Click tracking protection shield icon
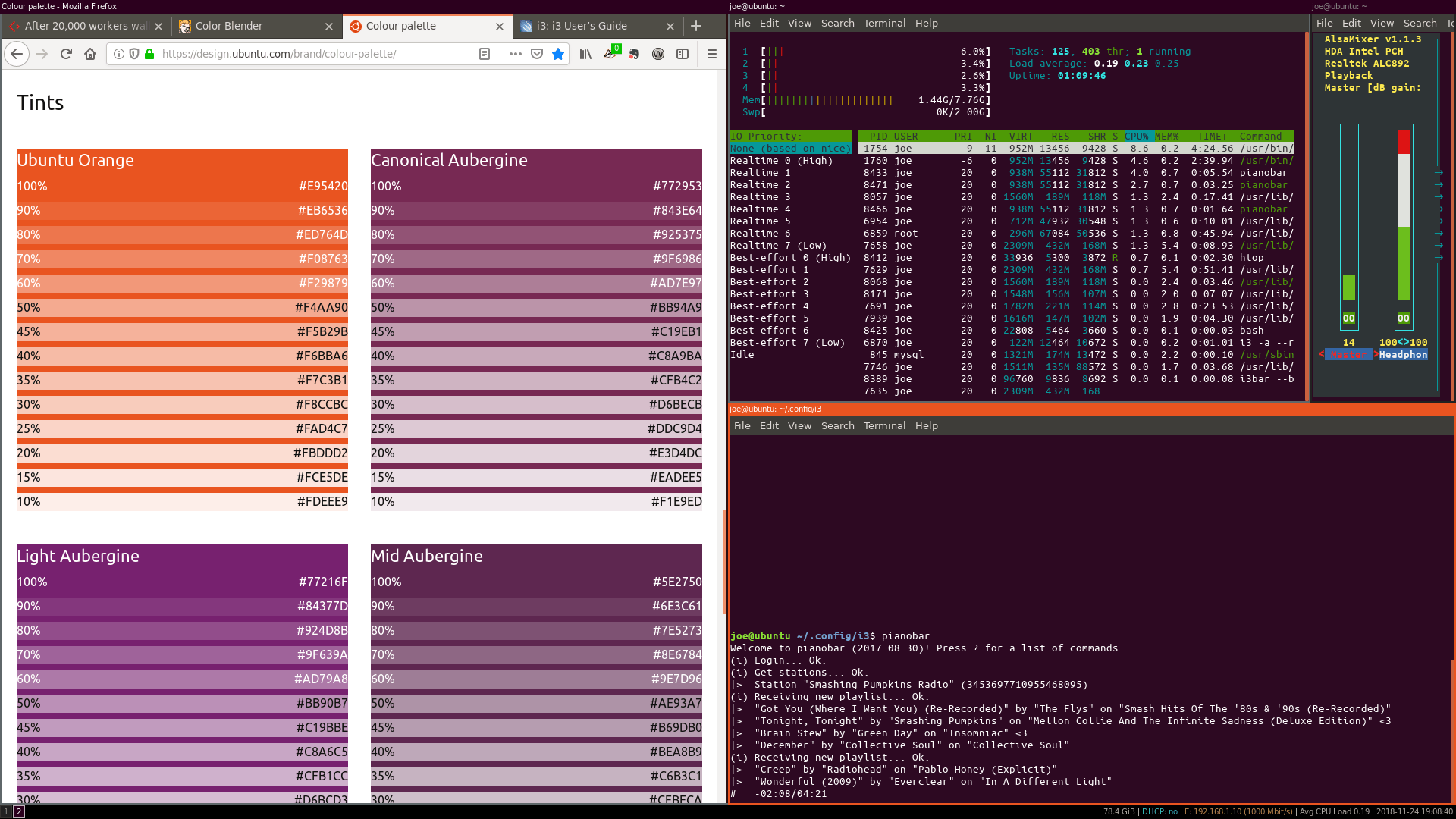The image size is (1456, 819). point(134,54)
